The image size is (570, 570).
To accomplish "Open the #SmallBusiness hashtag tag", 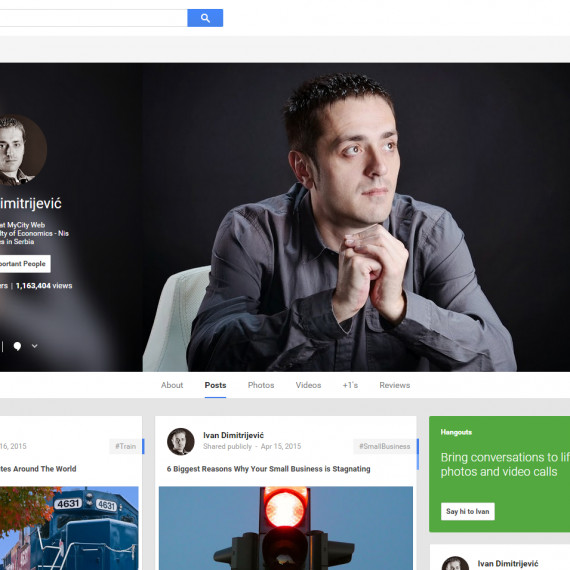I will tap(385, 446).
